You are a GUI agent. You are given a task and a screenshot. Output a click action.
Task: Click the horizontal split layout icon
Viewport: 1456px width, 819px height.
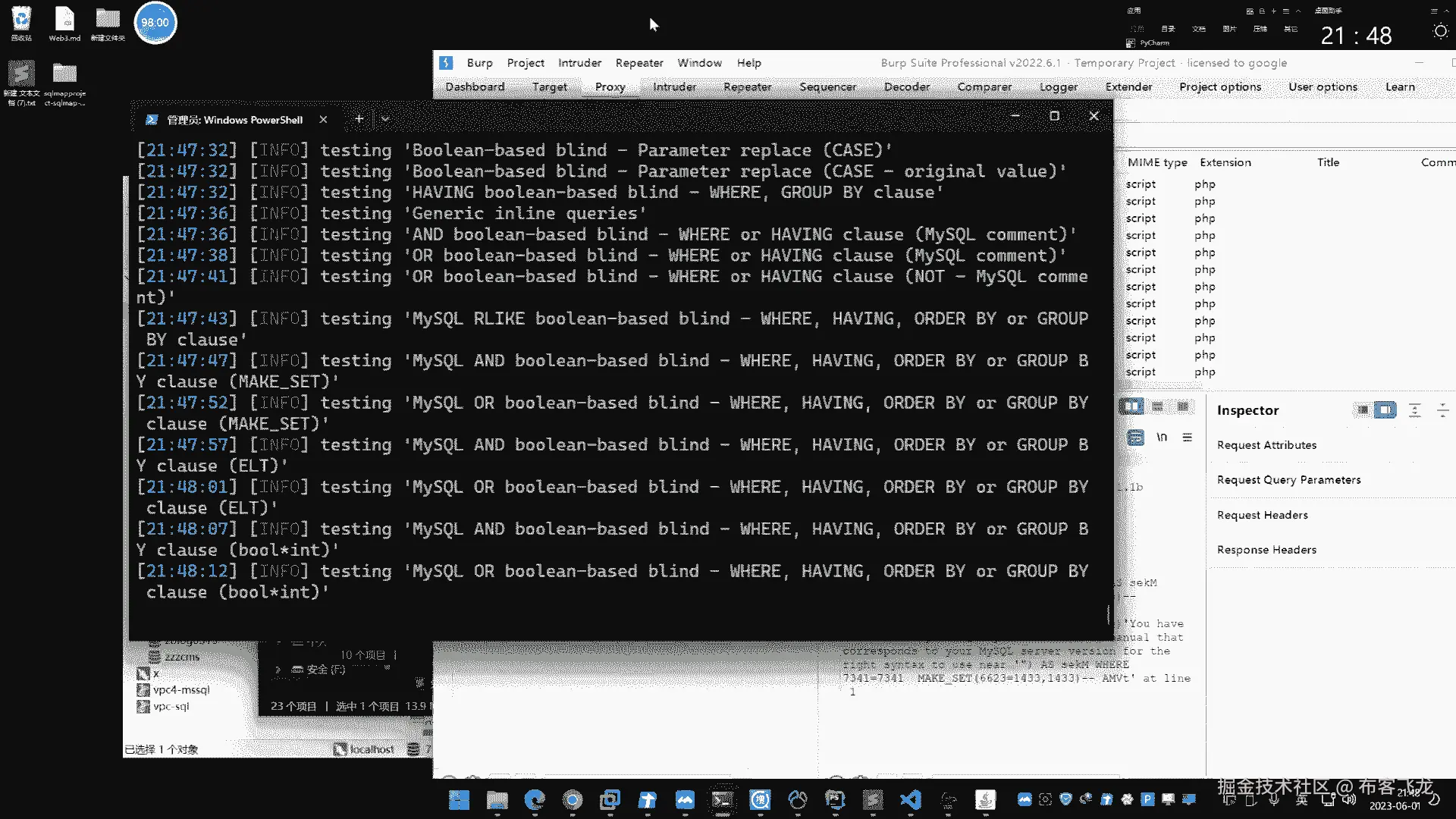pos(1157,406)
